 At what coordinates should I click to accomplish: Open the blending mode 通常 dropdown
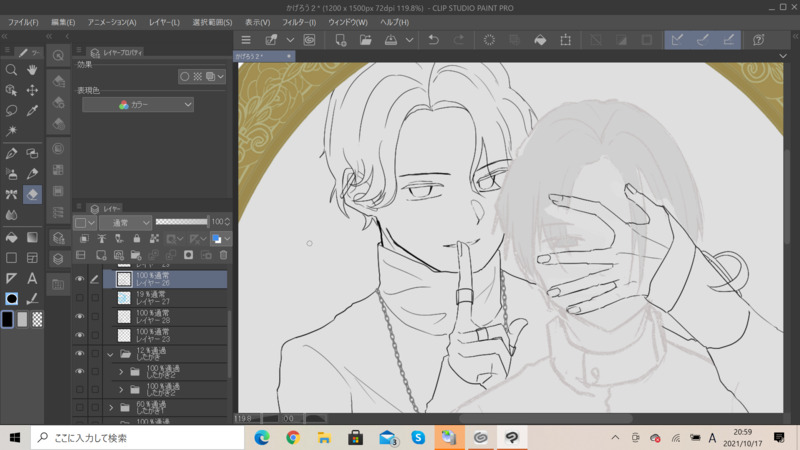pyautogui.click(x=126, y=222)
